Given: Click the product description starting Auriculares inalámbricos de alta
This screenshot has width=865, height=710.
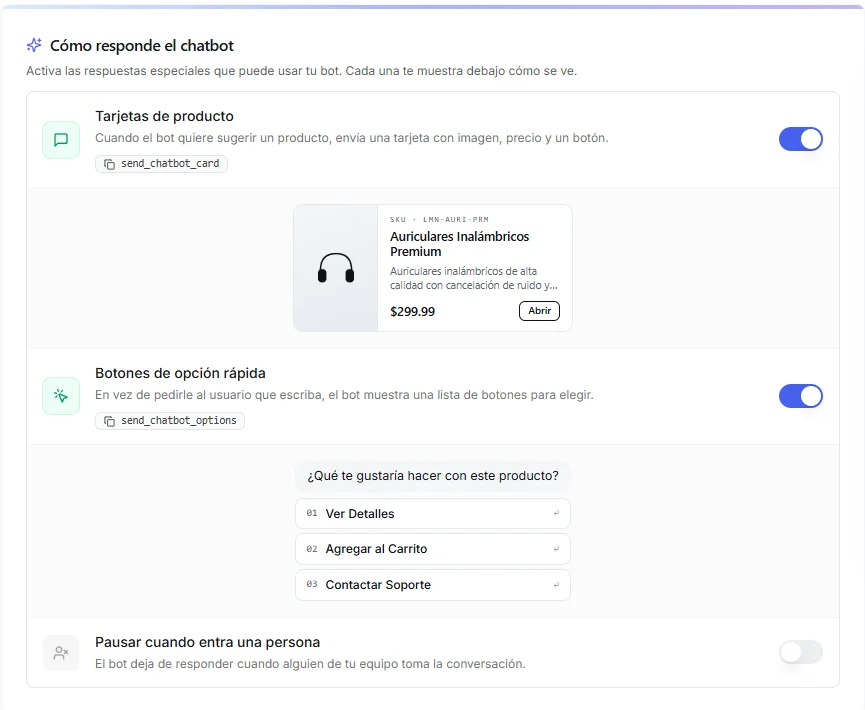Looking at the screenshot, I should [473, 278].
